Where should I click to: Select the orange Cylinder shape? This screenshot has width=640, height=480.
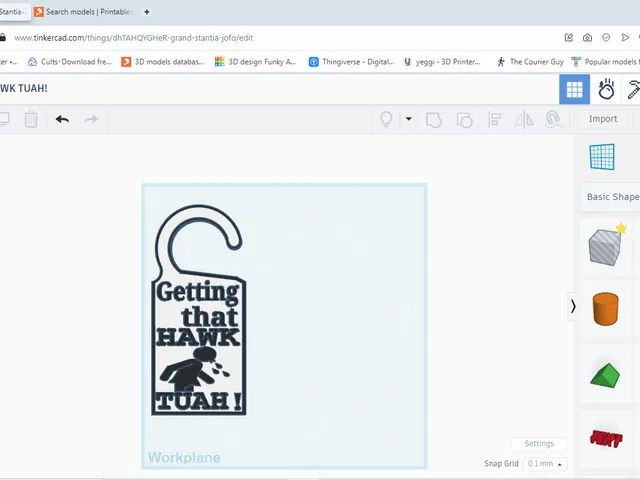[605, 309]
